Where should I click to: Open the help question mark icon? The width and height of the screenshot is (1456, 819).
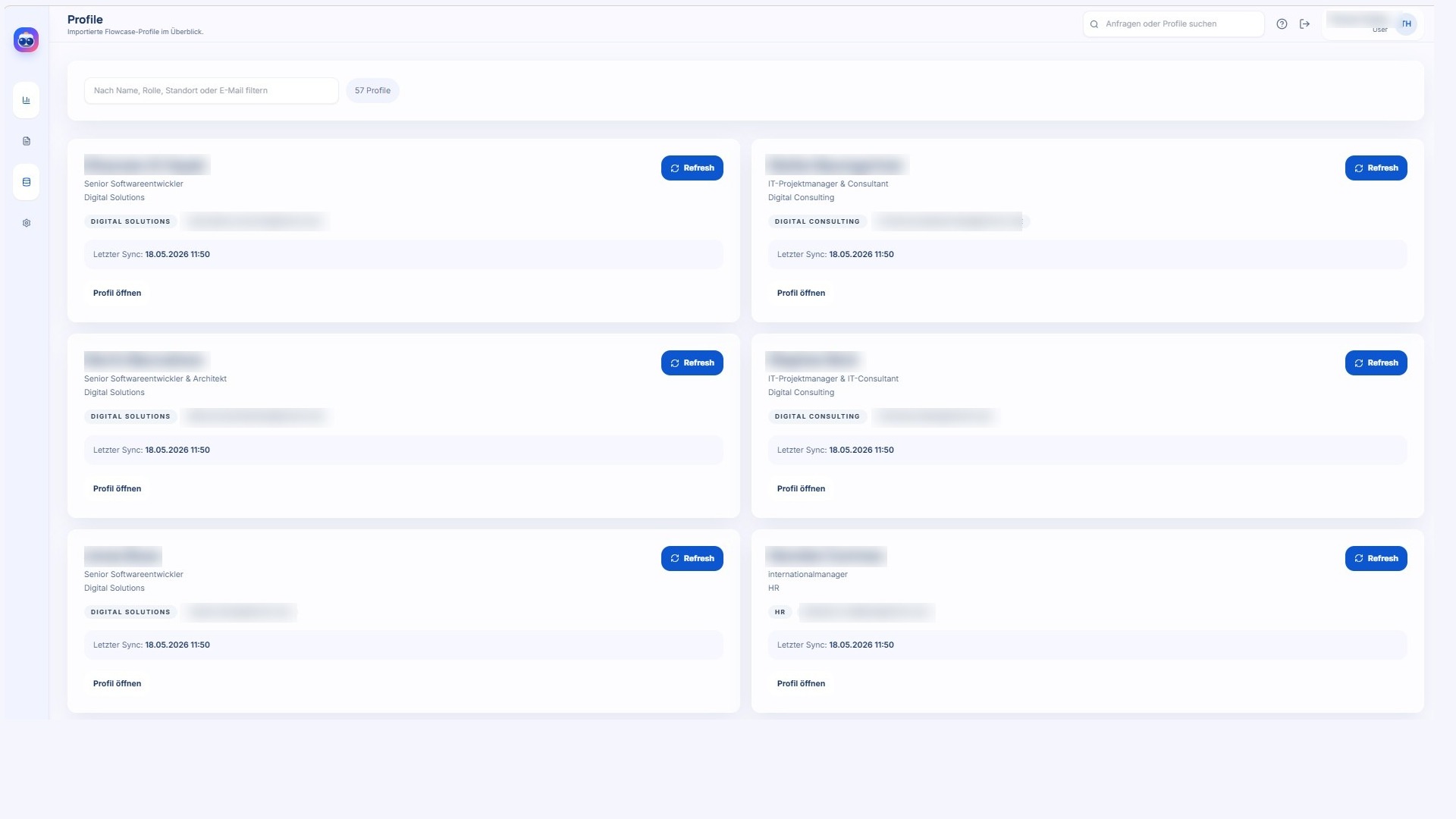point(1282,24)
